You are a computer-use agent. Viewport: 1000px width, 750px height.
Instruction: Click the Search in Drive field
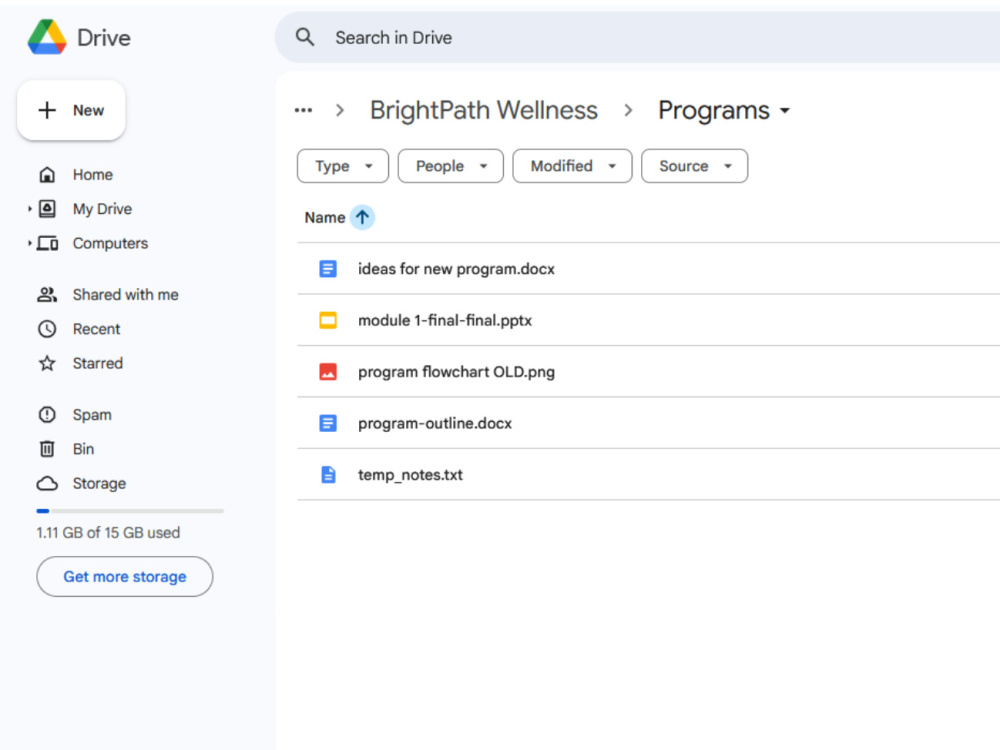click(x=638, y=38)
